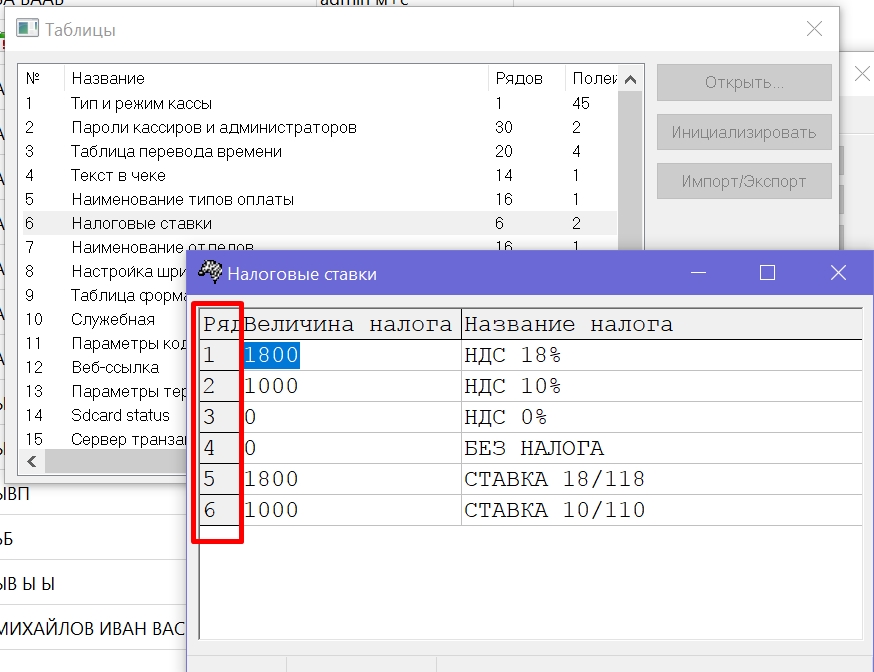874x672 pixels.
Task: Click the НДС 0% tax name cell
Action: (662, 417)
